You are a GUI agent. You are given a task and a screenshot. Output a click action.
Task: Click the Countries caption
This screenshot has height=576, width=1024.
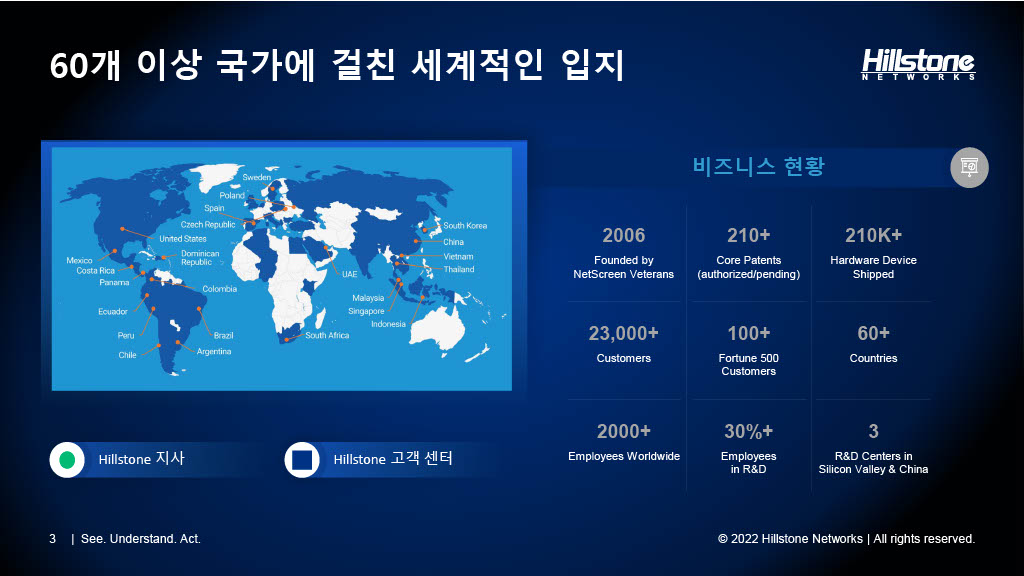tap(873, 358)
